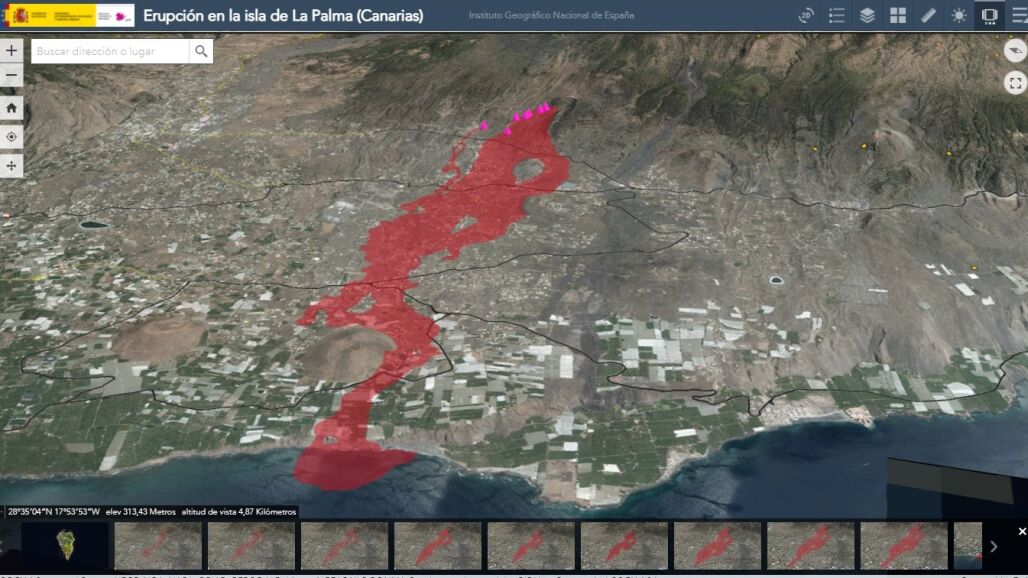Open the daylight sun settings
Screen dimensions: 1028x578
click(x=959, y=16)
